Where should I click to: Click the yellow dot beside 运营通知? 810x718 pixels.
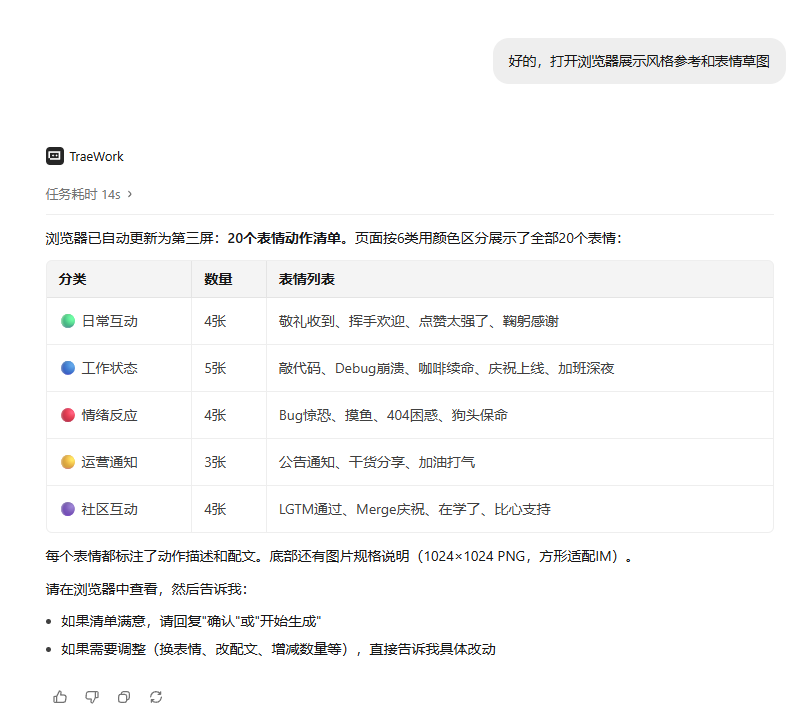pos(68,462)
